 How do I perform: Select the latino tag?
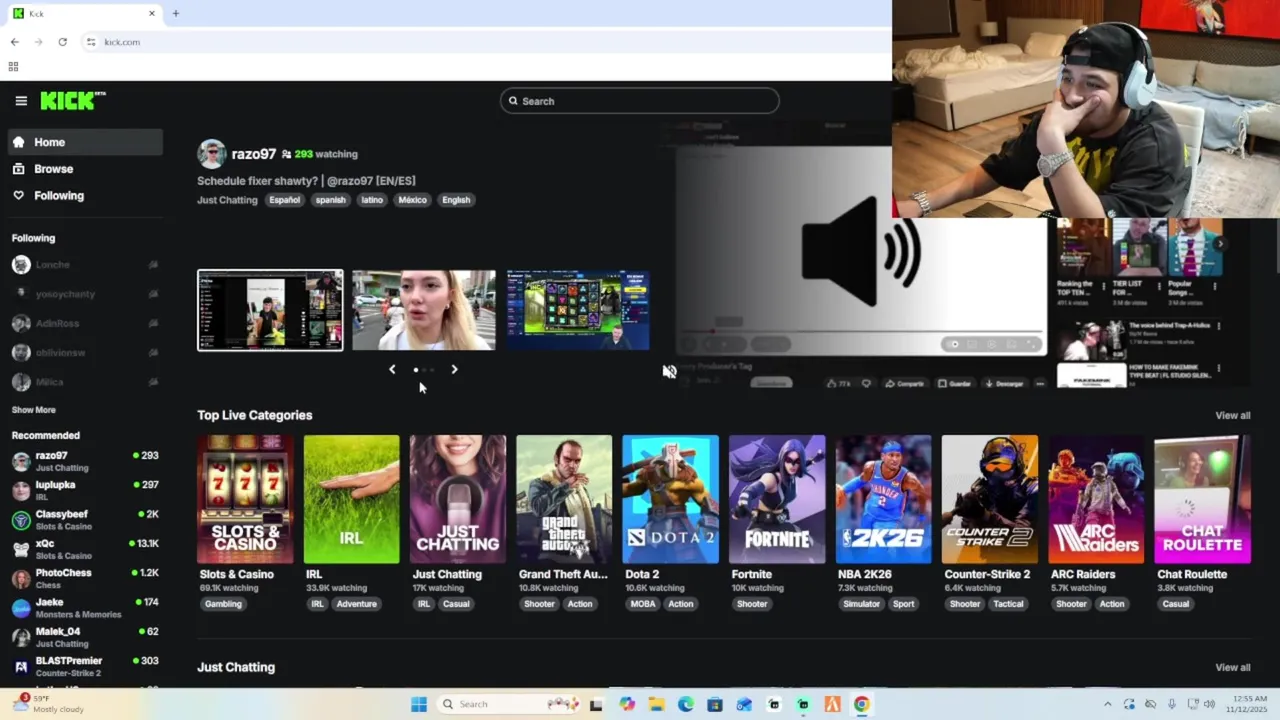(x=372, y=200)
